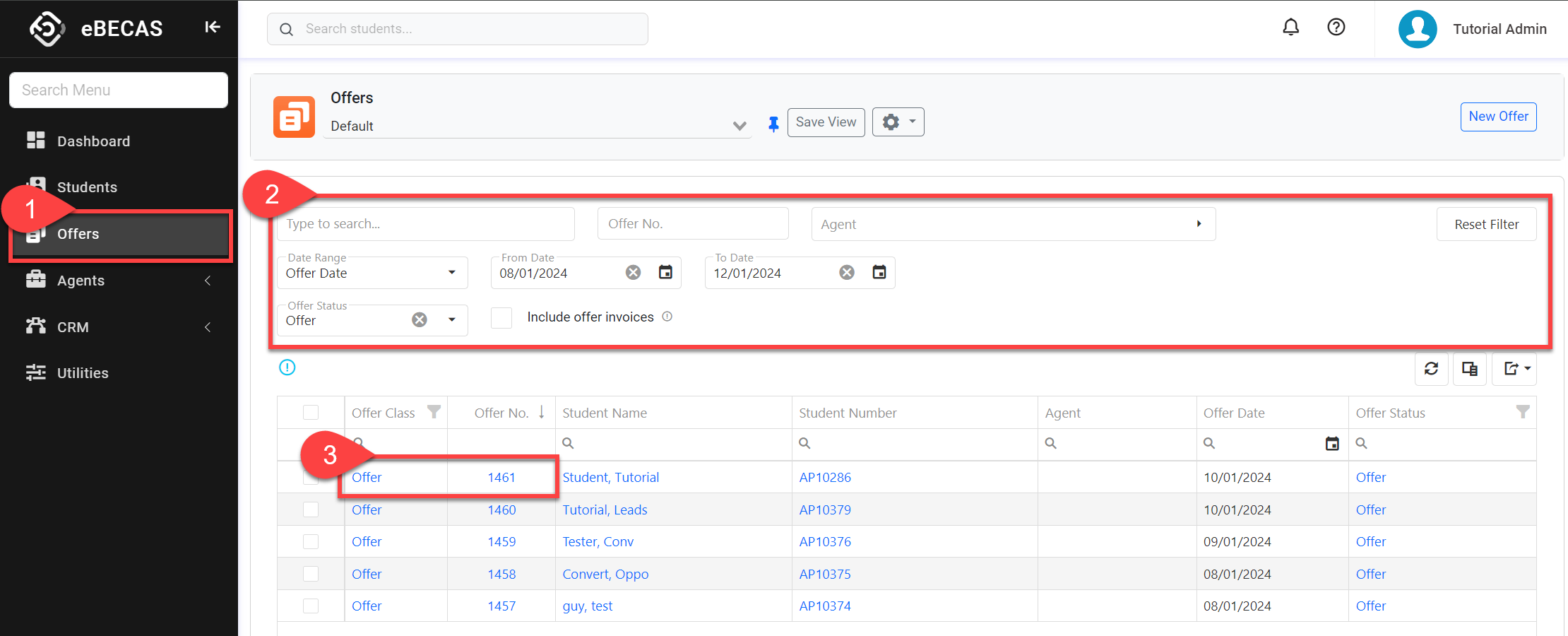This screenshot has height=636, width=1568.
Task: Open Dashboard from sidebar
Action: click(x=93, y=141)
